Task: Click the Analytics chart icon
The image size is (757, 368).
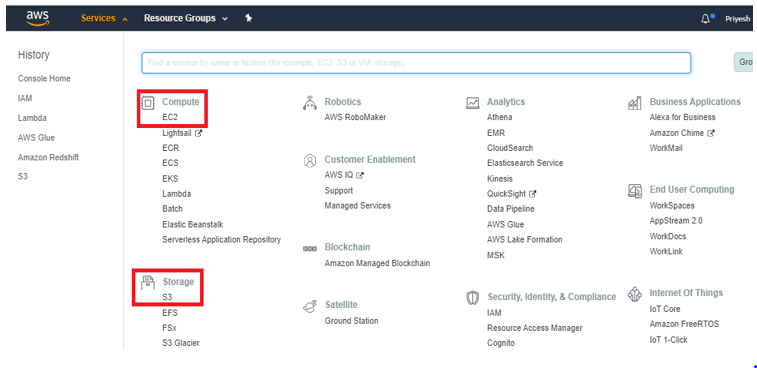Action: coord(472,103)
